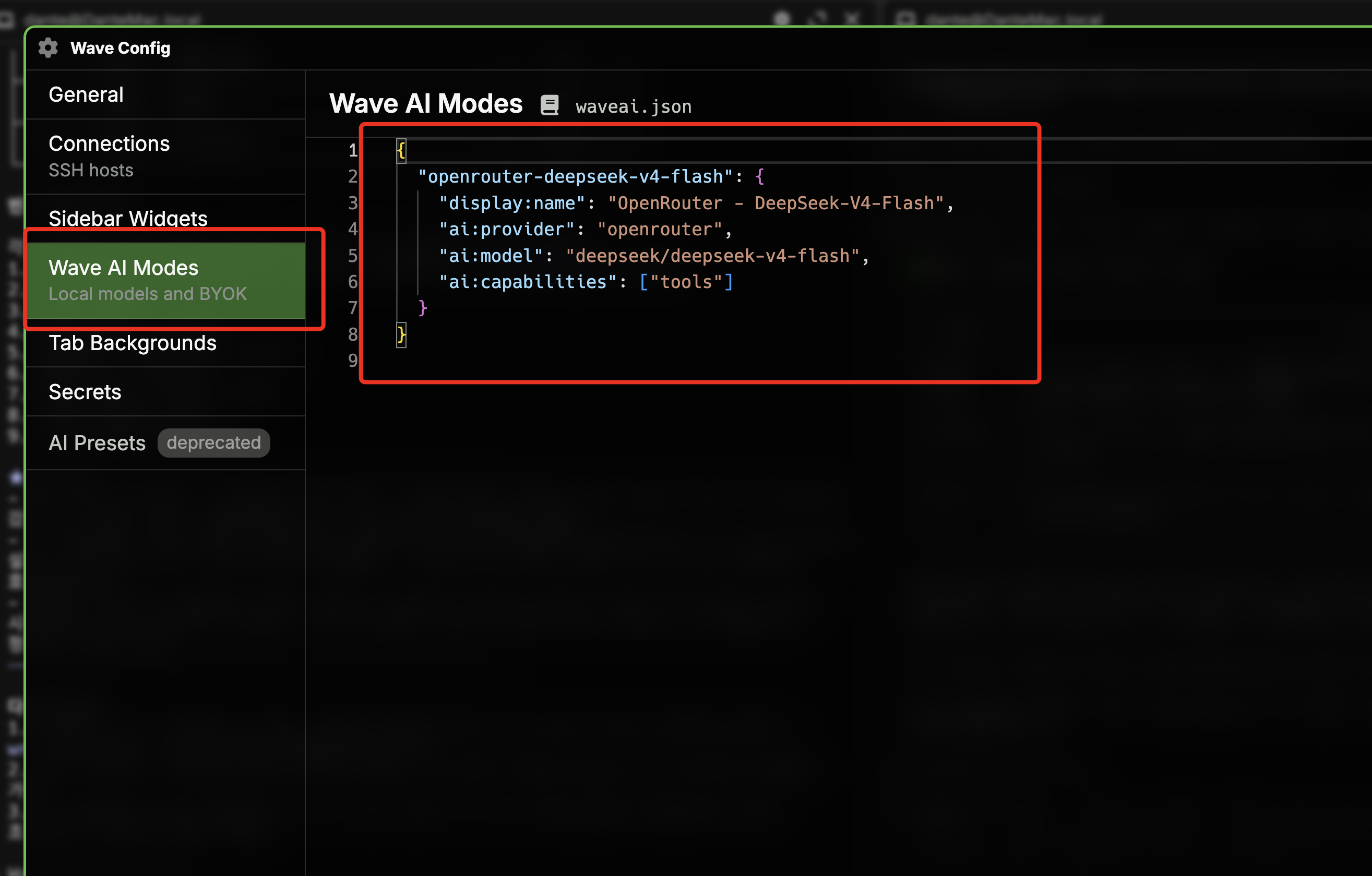Screen dimensions: 1372x876
Task: Click the Wave Config gear icon
Action: (x=48, y=48)
